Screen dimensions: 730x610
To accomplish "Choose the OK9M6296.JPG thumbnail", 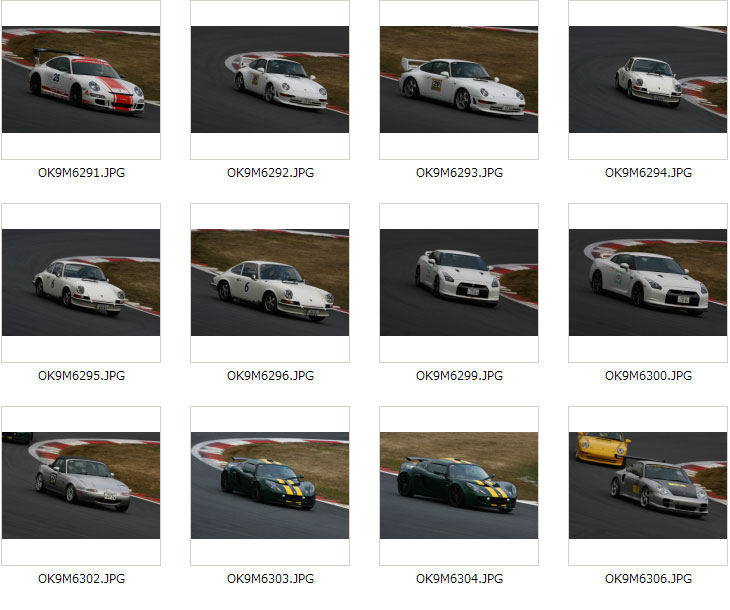I will click(270, 283).
